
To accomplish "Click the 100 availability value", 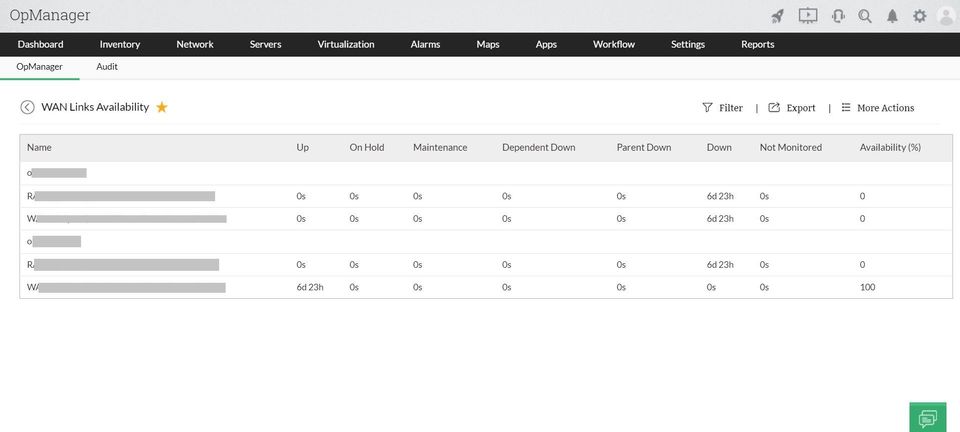I will [x=868, y=287].
